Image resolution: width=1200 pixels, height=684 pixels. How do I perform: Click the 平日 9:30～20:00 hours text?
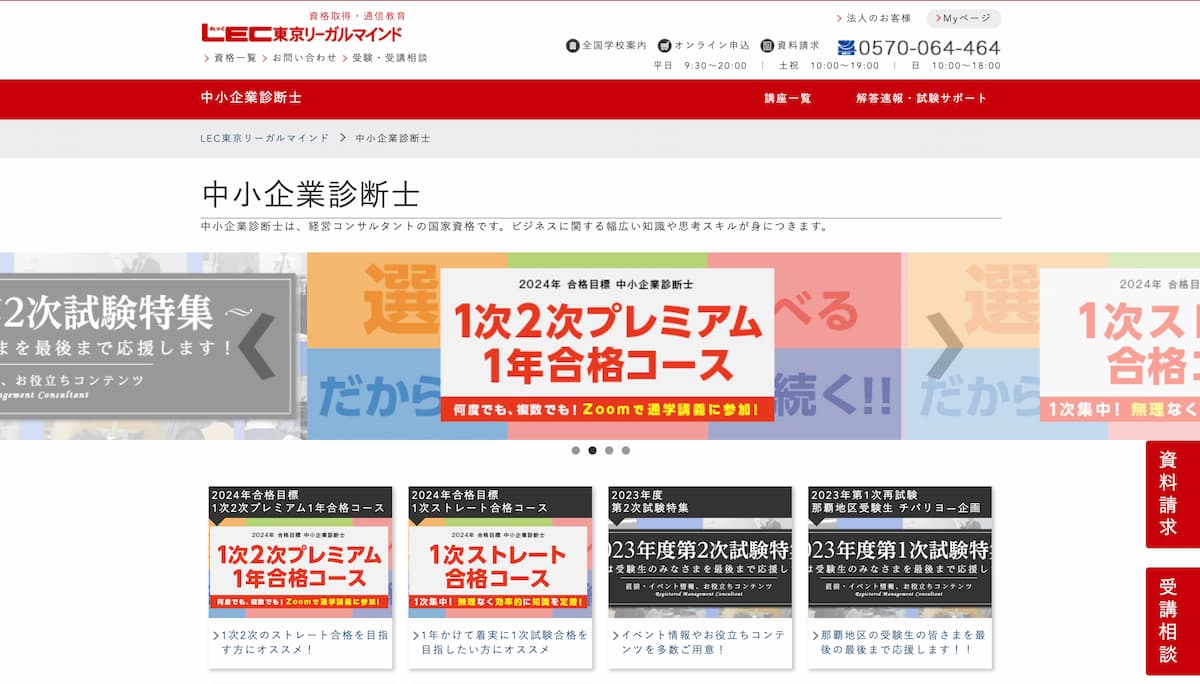700,66
